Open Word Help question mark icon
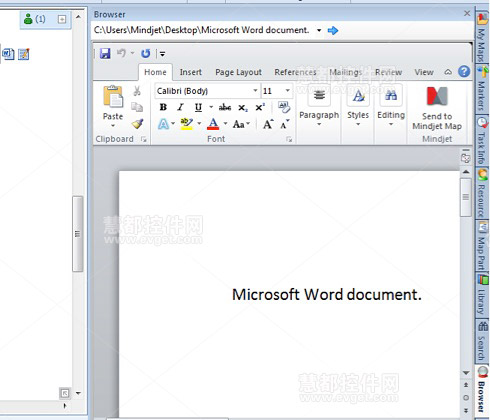Viewport: 490px width, 420px height. coord(464,72)
